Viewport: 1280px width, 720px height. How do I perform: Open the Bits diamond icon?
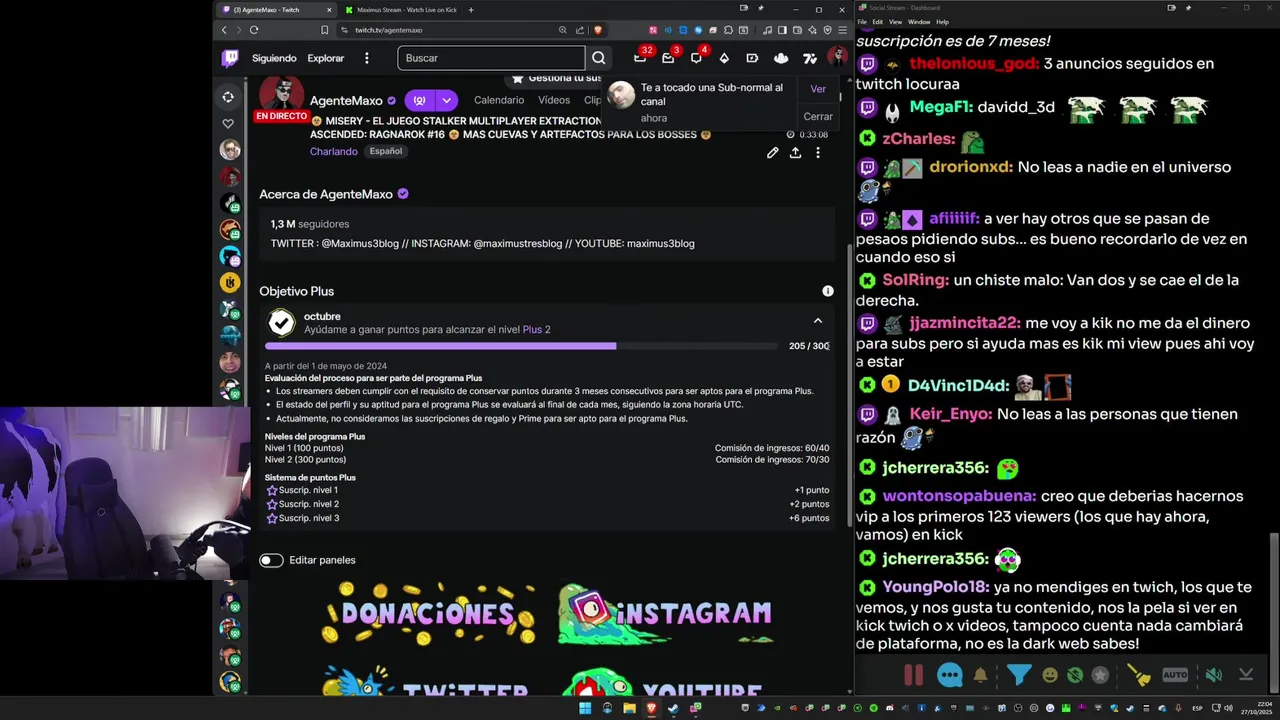(724, 58)
